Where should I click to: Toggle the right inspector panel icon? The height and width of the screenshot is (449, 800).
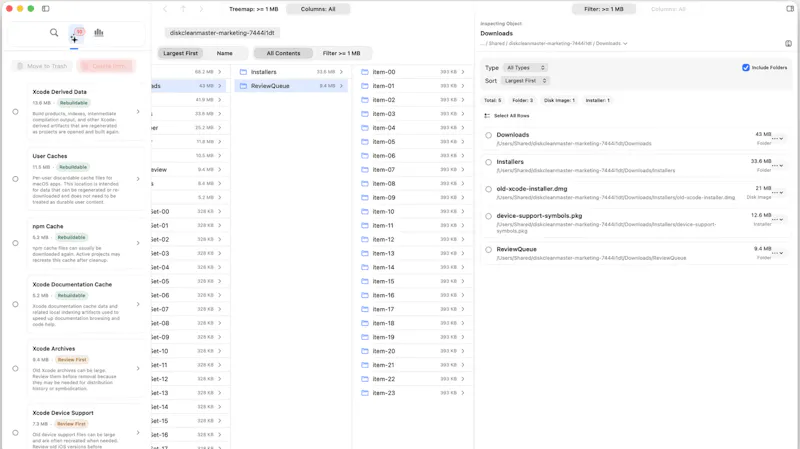(790, 9)
